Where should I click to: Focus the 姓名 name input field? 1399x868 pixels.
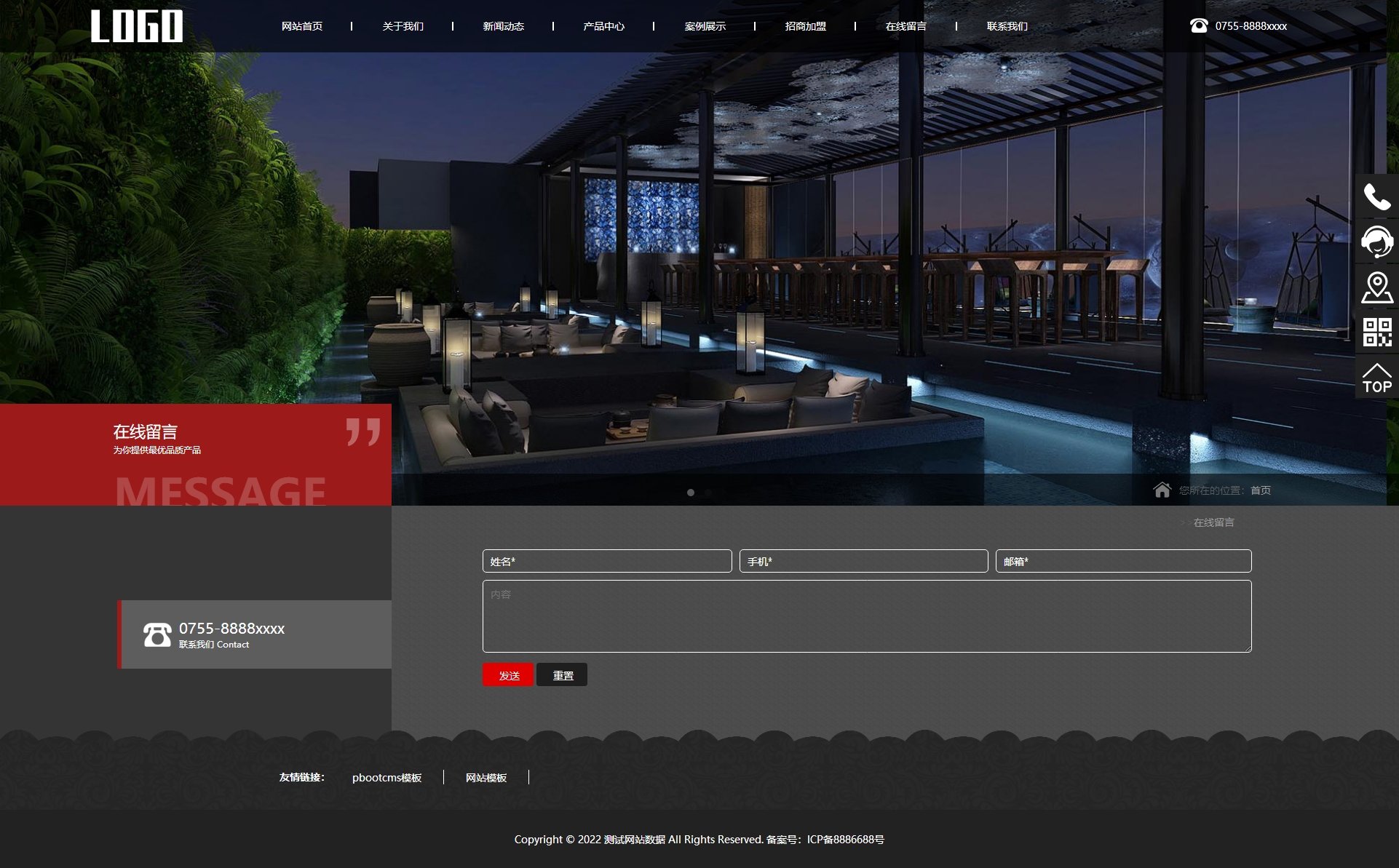[606, 561]
